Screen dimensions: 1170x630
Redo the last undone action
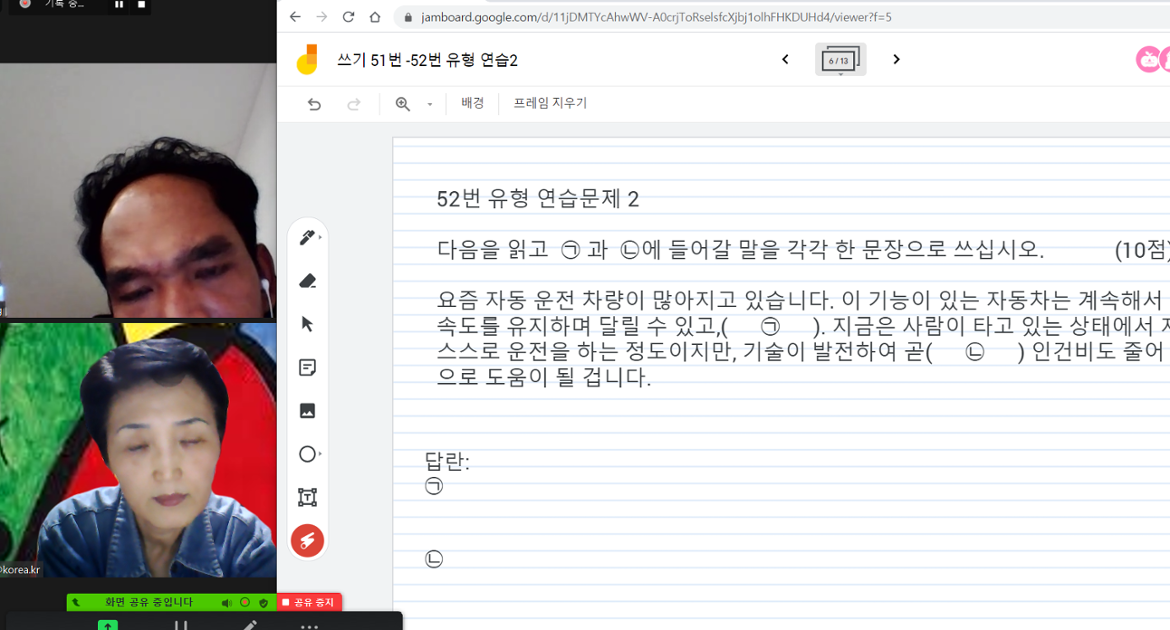click(354, 104)
